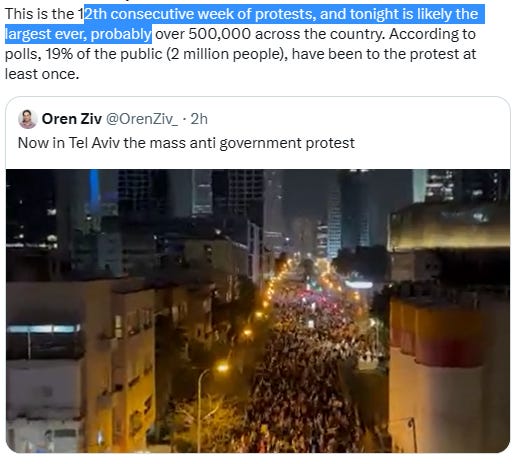Play the Tel Aviv protest video thumbnail
This screenshot has width=518, height=464.
tap(258, 311)
